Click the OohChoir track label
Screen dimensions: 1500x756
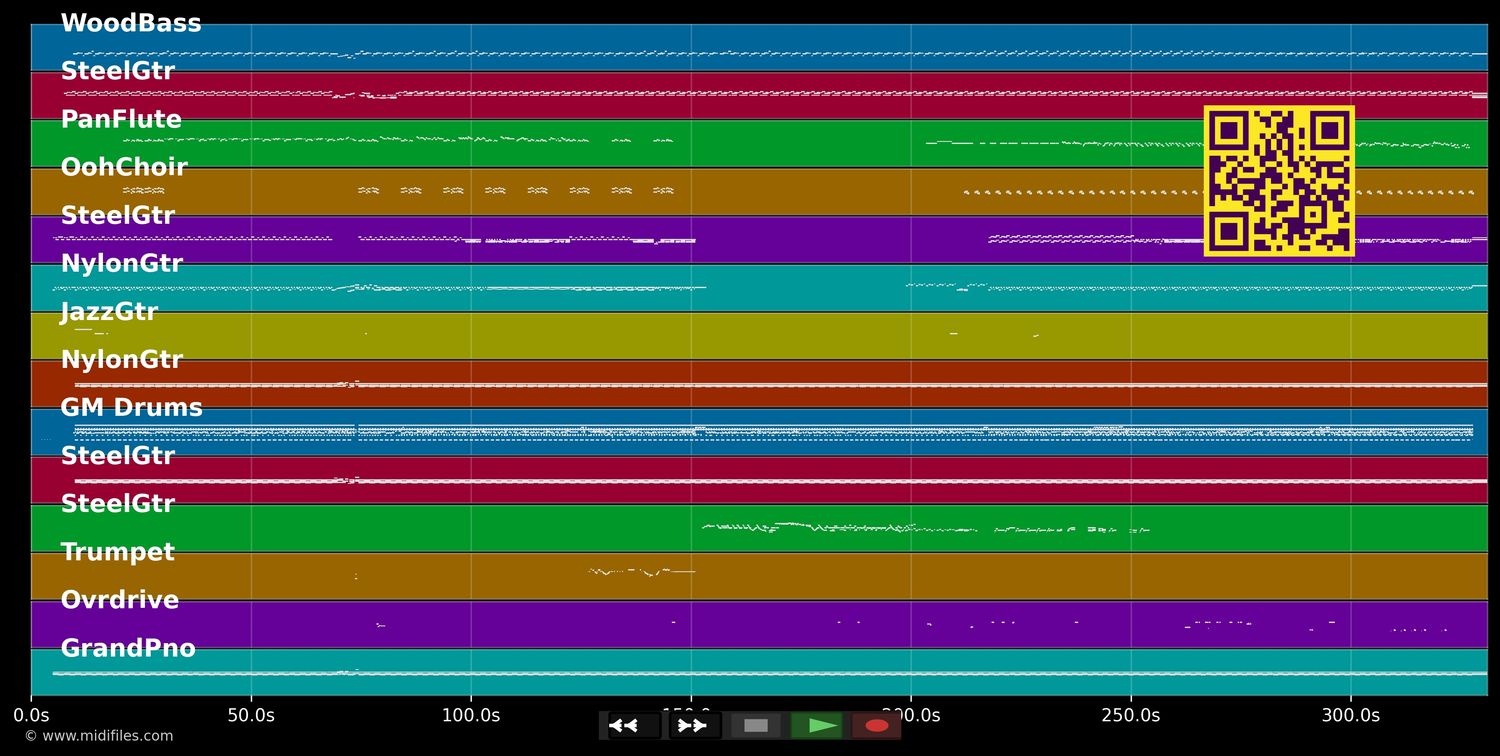click(x=124, y=168)
